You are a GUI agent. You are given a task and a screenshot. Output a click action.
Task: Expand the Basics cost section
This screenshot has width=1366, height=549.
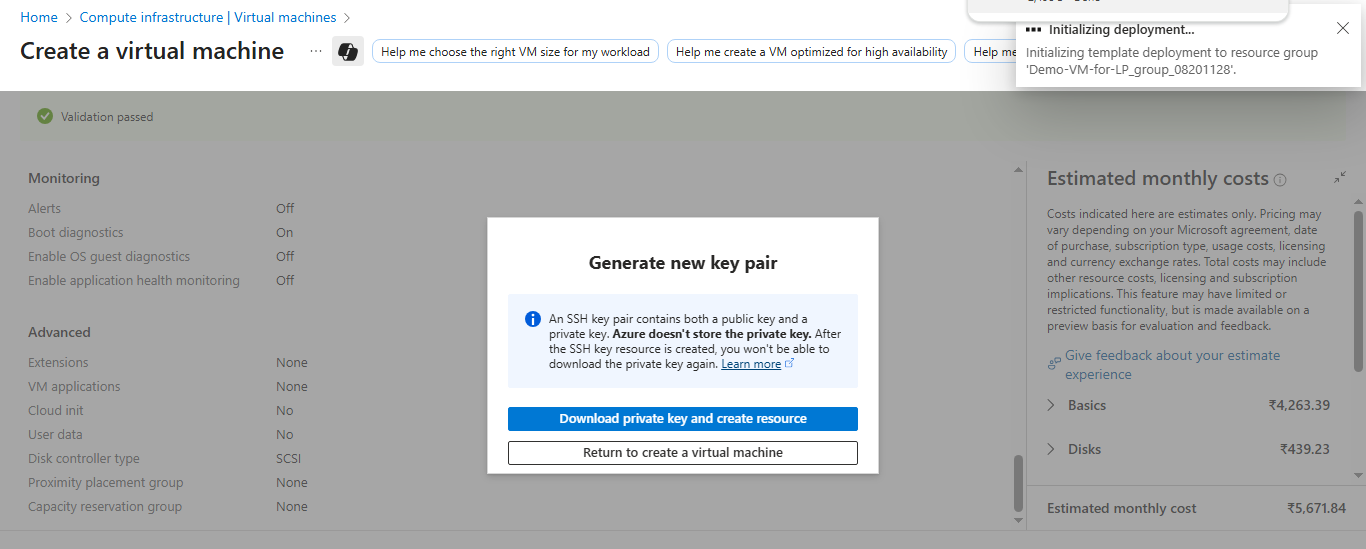(1051, 405)
